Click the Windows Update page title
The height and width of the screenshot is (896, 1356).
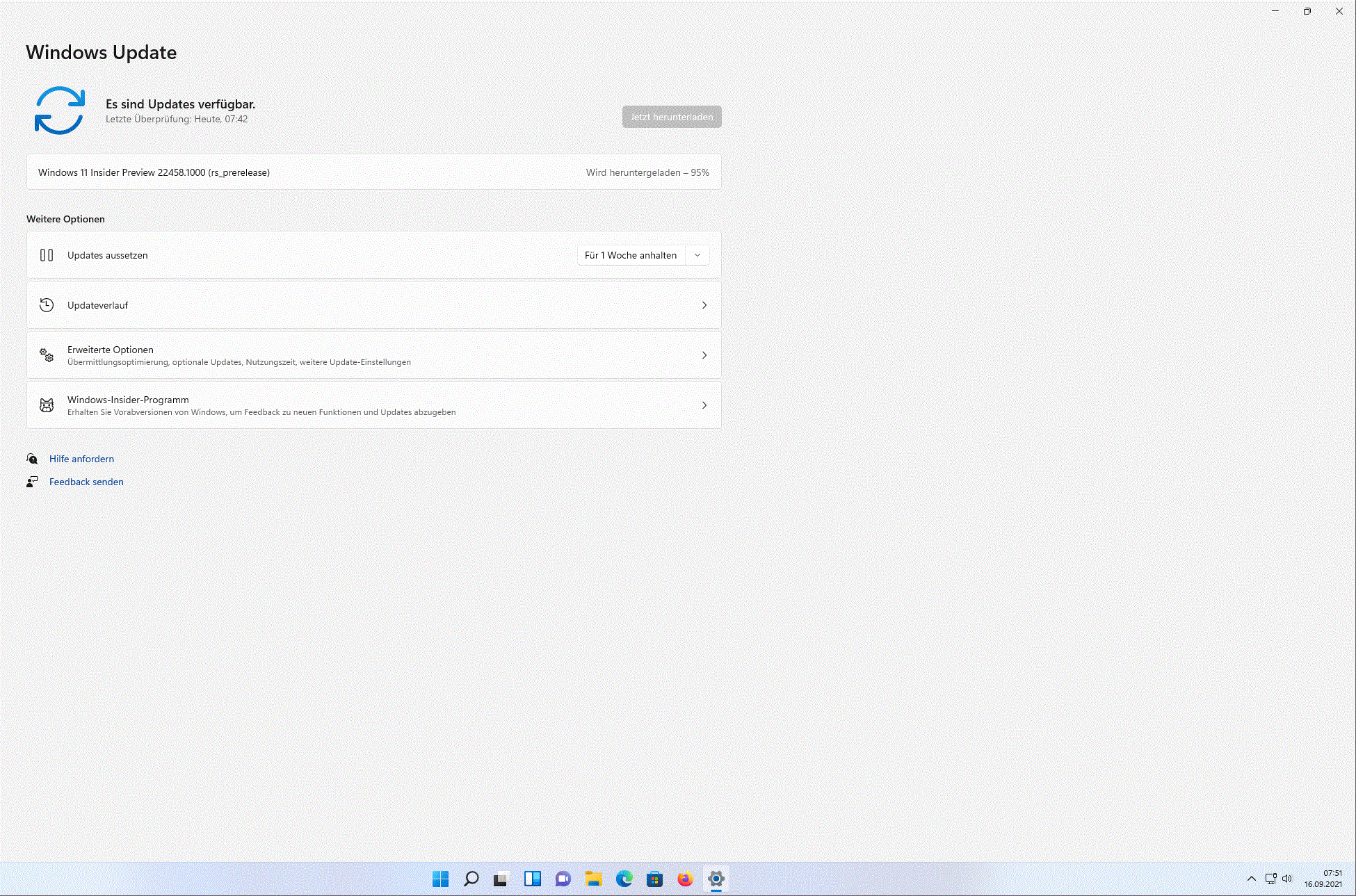click(102, 52)
